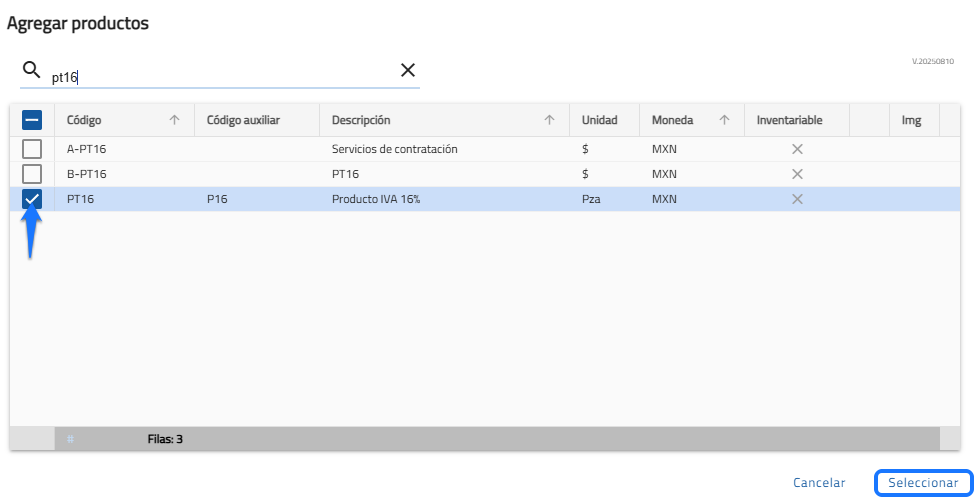Click the Inventariable column header
This screenshot has width=979, height=501.
[789, 120]
